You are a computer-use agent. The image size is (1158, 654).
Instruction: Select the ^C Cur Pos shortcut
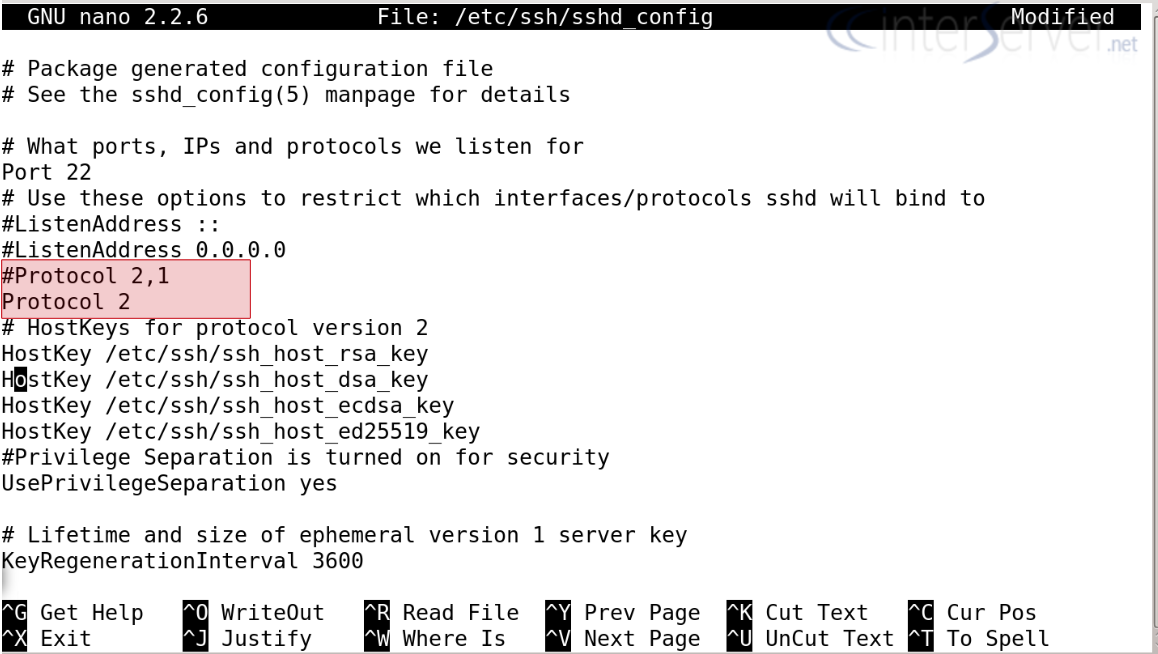click(x=972, y=612)
